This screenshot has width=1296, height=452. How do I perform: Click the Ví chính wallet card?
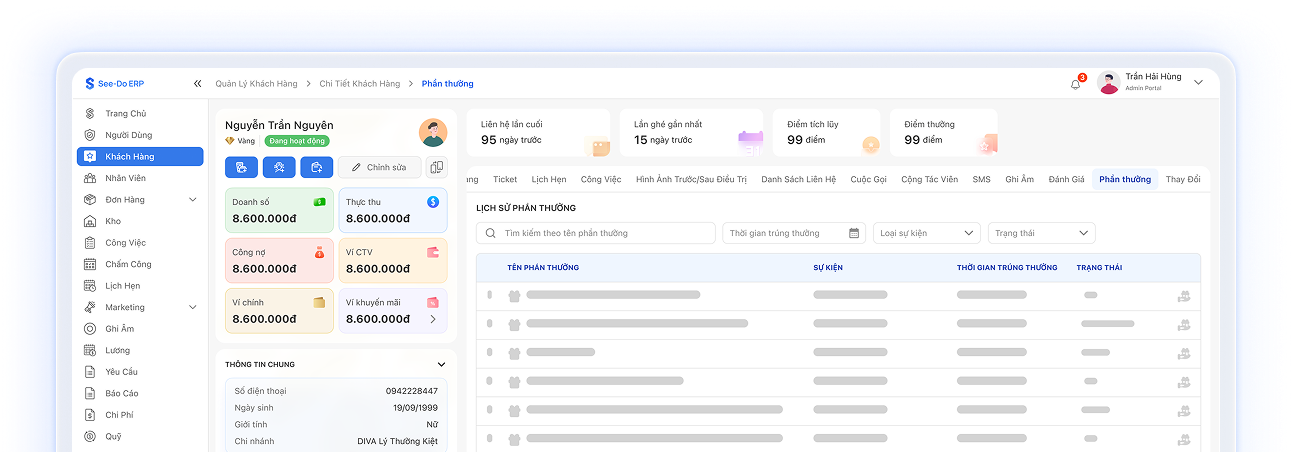(x=279, y=311)
